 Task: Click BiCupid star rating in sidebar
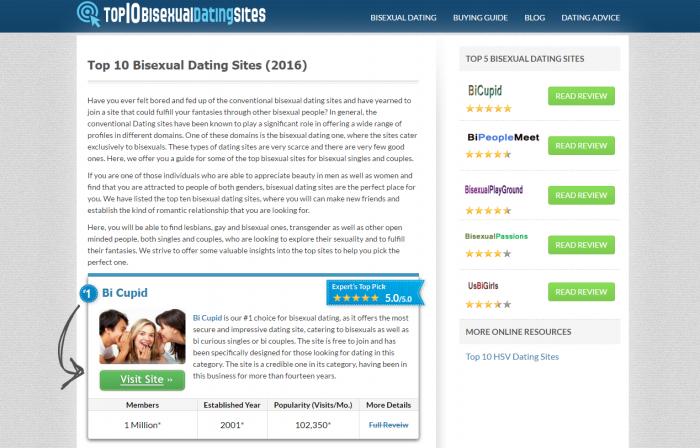488,108
